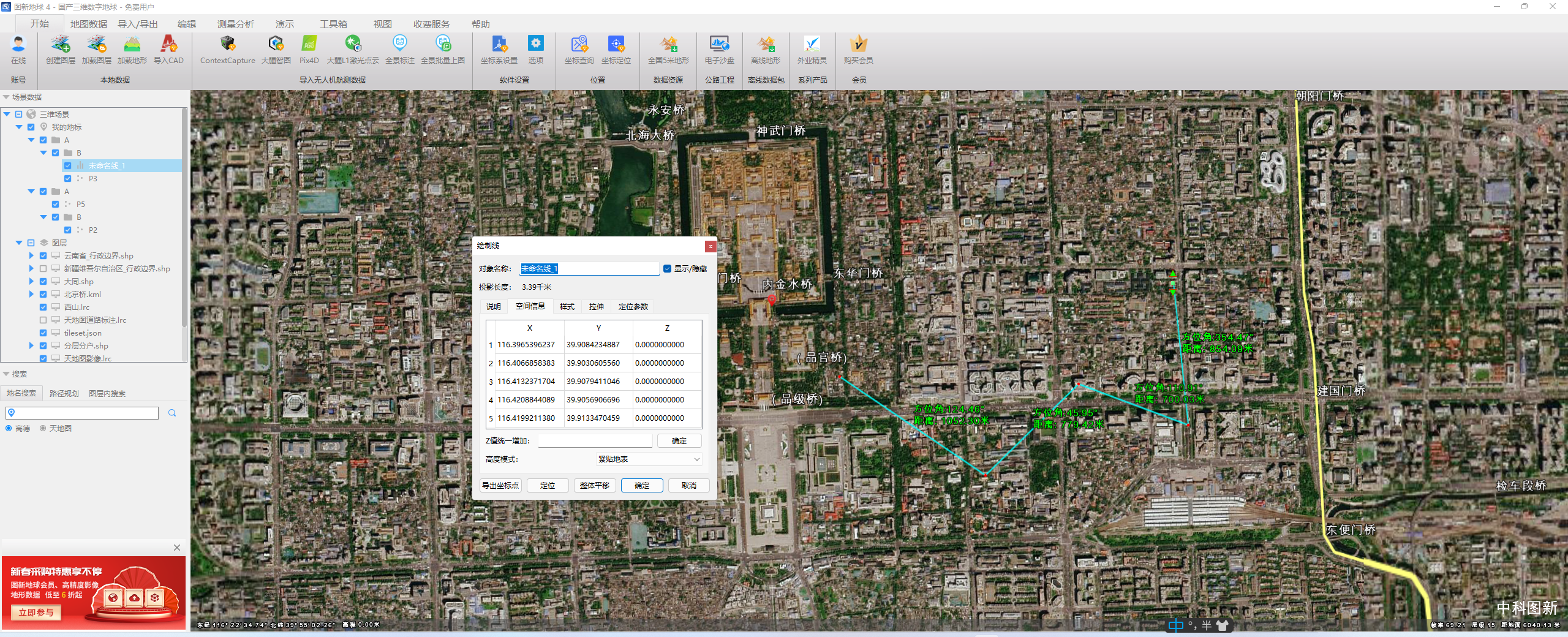
Task: Collapse the 我的地标 tree node
Action: (x=19, y=127)
